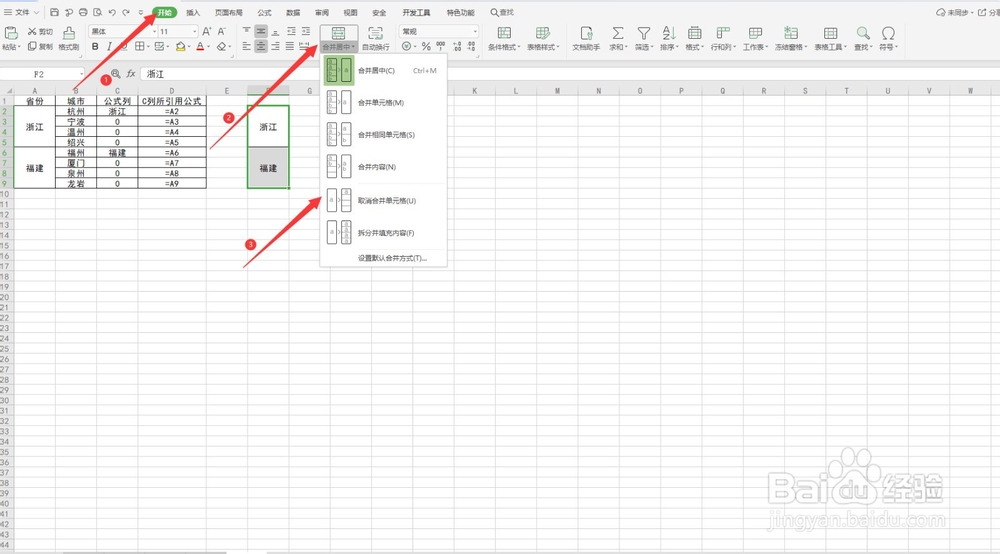The height and width of the screenshot is (554, 1000).
Task: Click the decrease indent icon
Action: click(x=291, y=31)
